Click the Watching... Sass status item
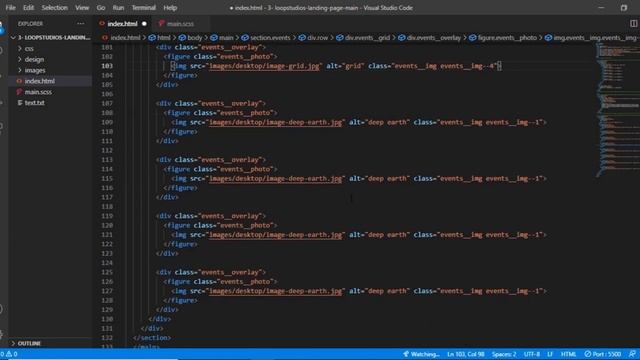 click(x=421, y=354)
